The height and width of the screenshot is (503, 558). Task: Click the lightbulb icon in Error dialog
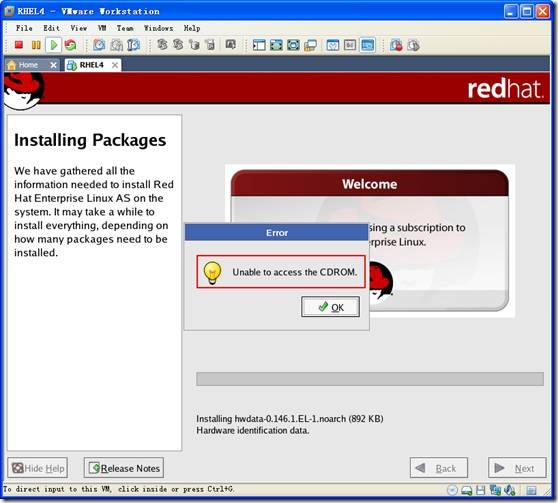212,272
